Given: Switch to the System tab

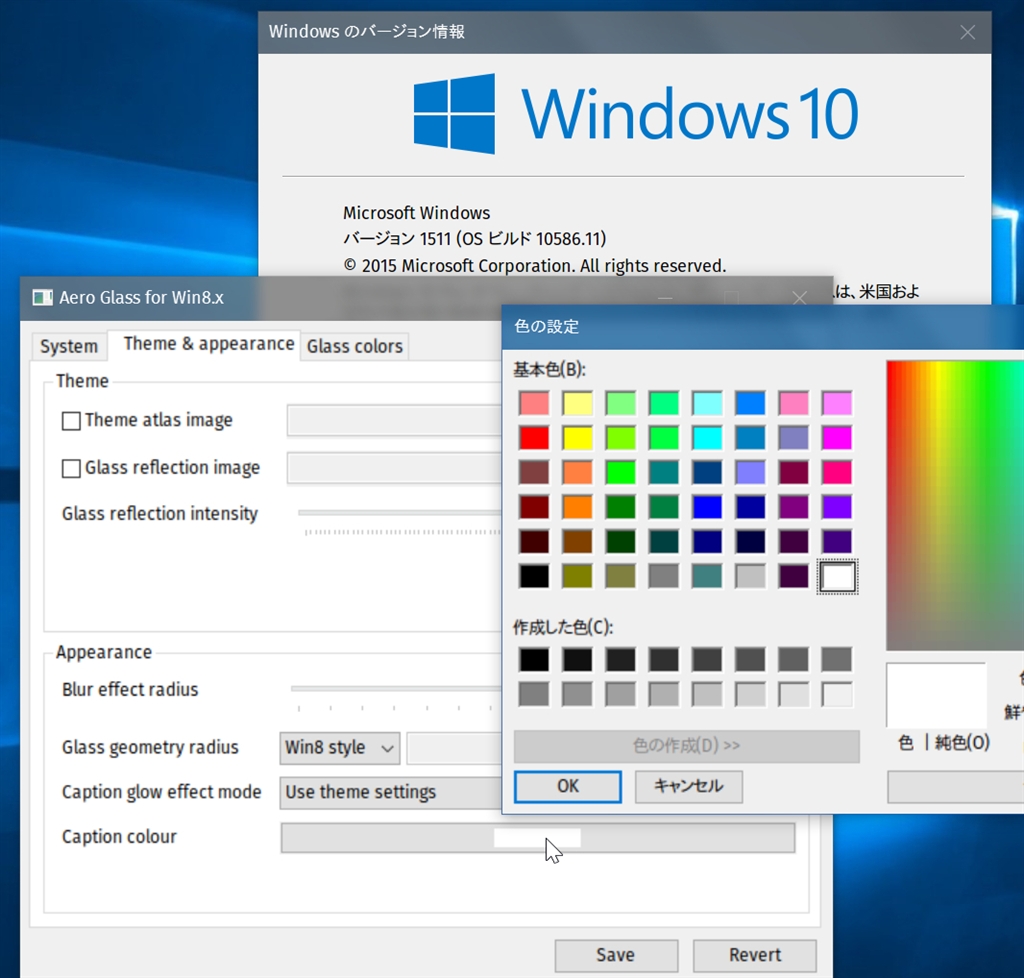Looking at the screenshot, I should tap(69, 346).
